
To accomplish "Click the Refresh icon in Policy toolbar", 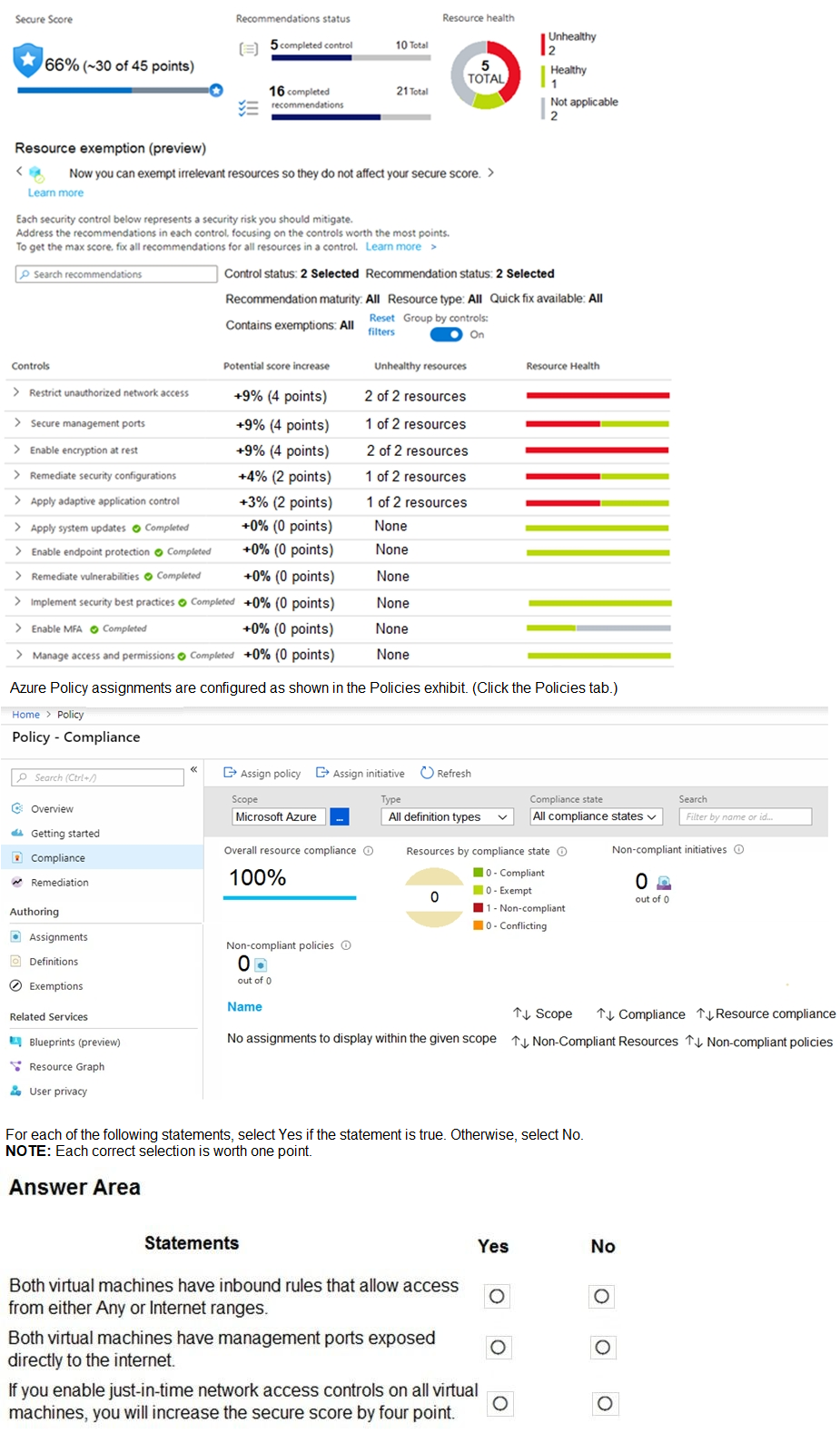I will [x=427, y=773].
